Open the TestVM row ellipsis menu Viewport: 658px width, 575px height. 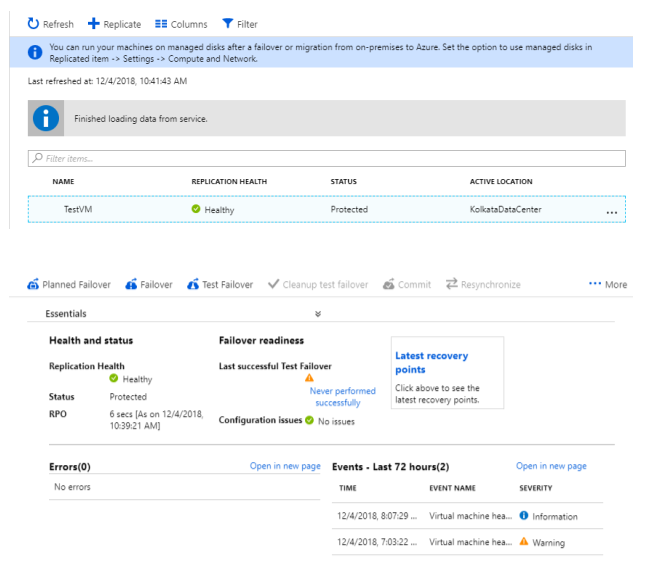[611, 212]
